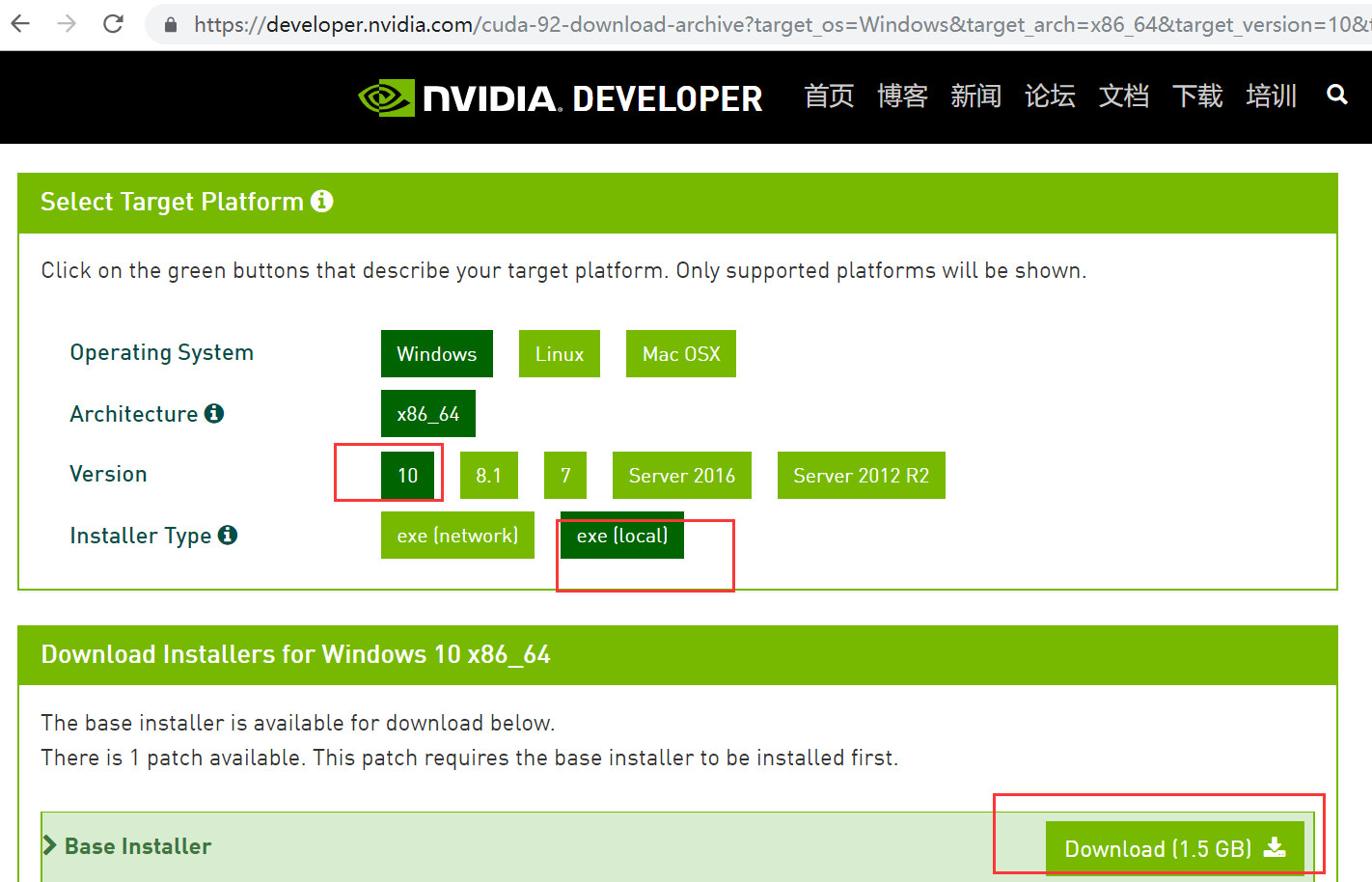Click info icon next to Installer Type
This screenshot has height=882, width=1372.
point(228,535)
